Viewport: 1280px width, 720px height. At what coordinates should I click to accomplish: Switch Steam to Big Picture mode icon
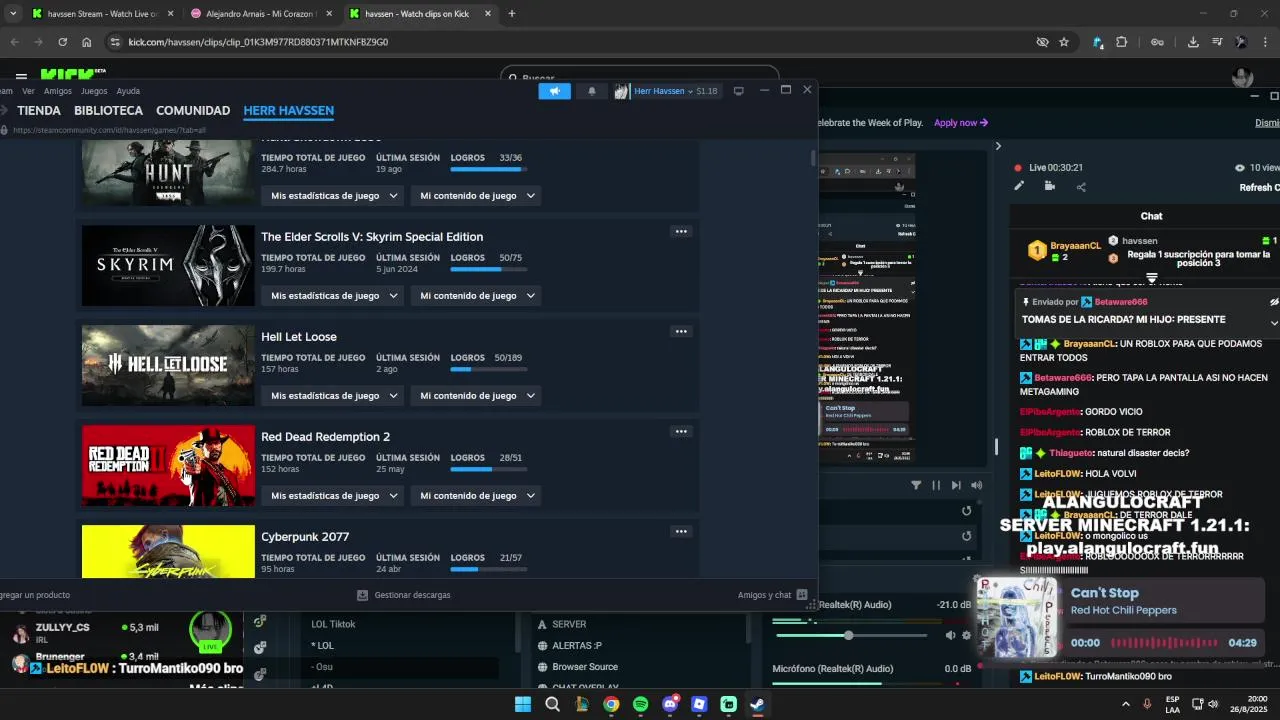(x=739, y=91)
